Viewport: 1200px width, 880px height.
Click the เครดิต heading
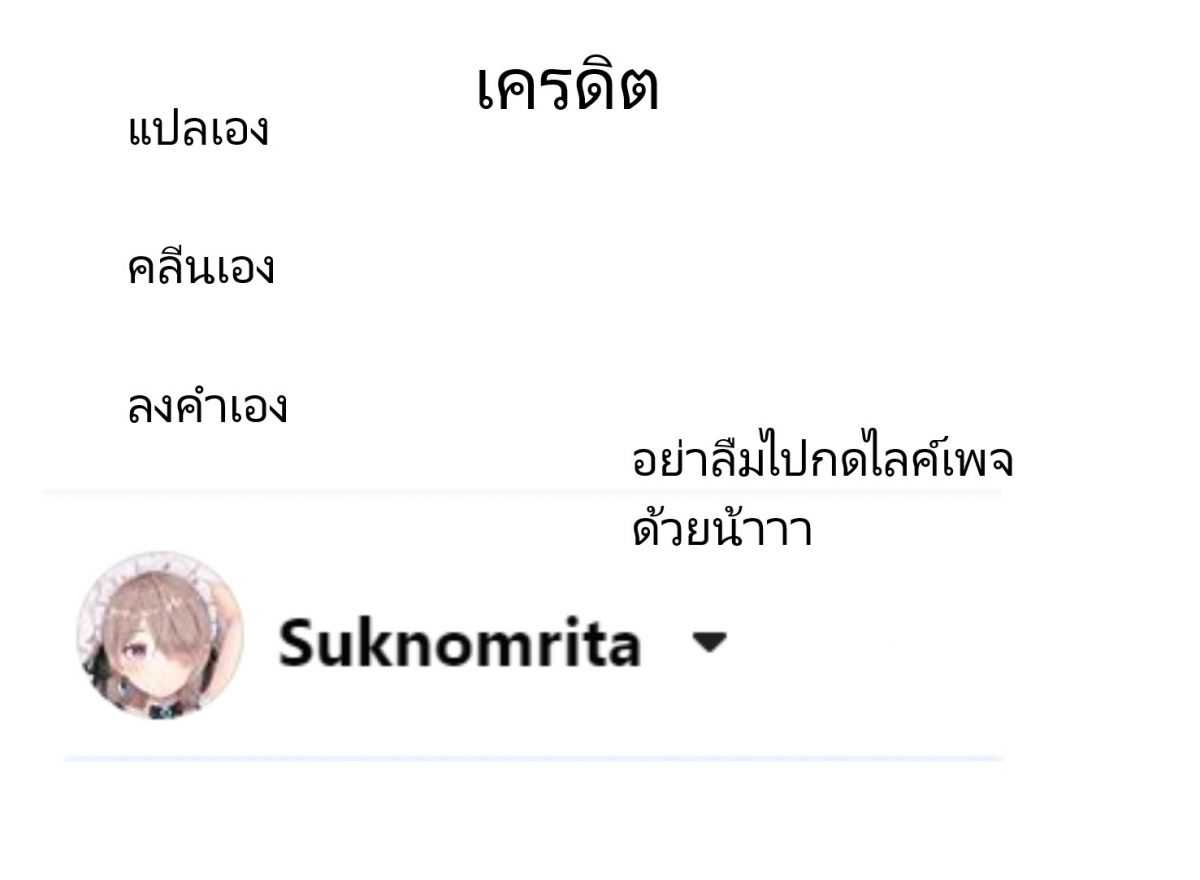click(567, 88)
